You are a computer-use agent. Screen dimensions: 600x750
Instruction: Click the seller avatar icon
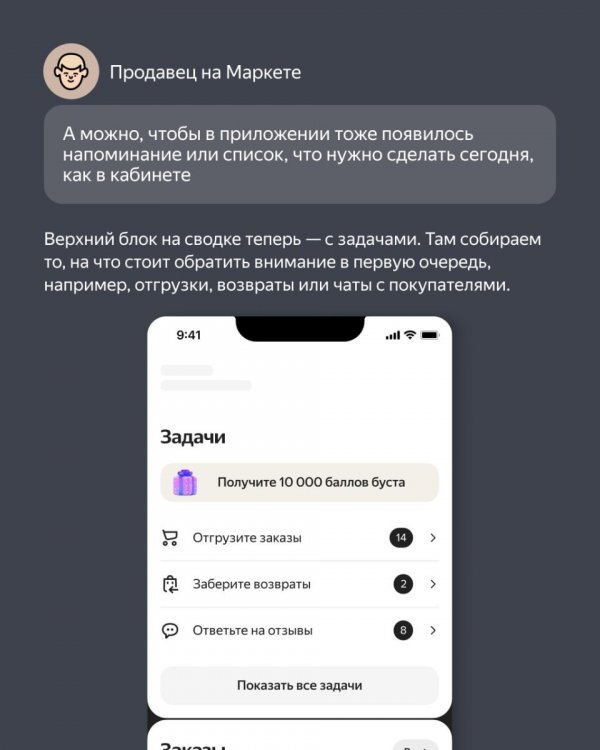(x=71, y=71)
